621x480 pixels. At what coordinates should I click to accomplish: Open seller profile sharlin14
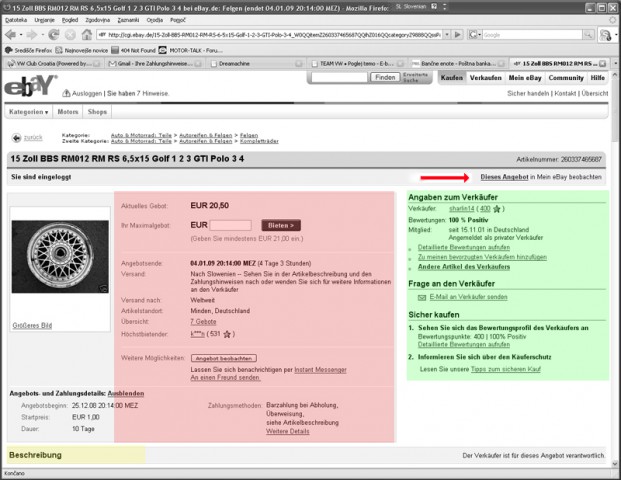461,209
